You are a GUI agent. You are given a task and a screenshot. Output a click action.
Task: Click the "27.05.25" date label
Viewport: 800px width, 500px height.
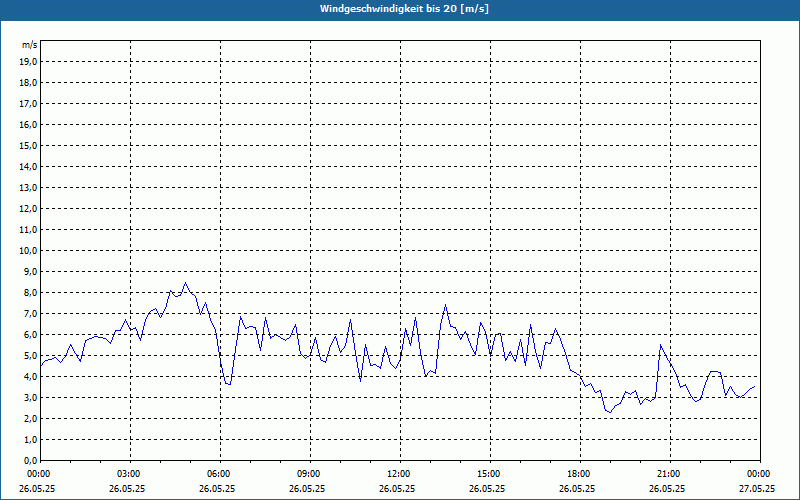point(757,488)
